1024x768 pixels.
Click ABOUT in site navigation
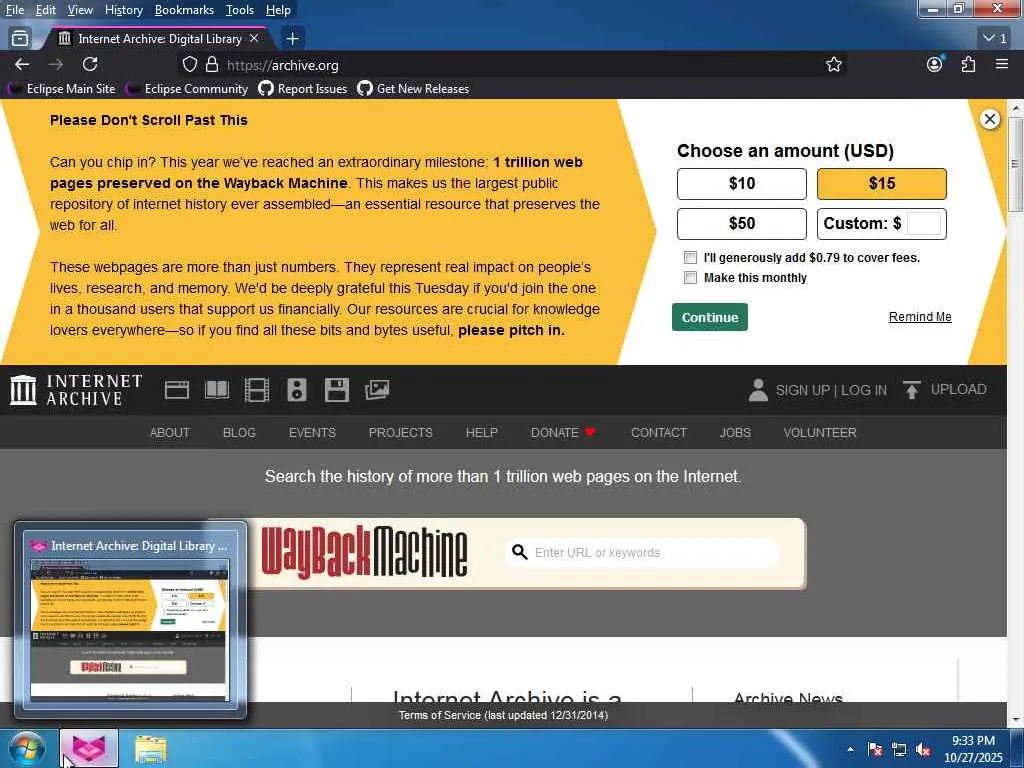(170, 433)
